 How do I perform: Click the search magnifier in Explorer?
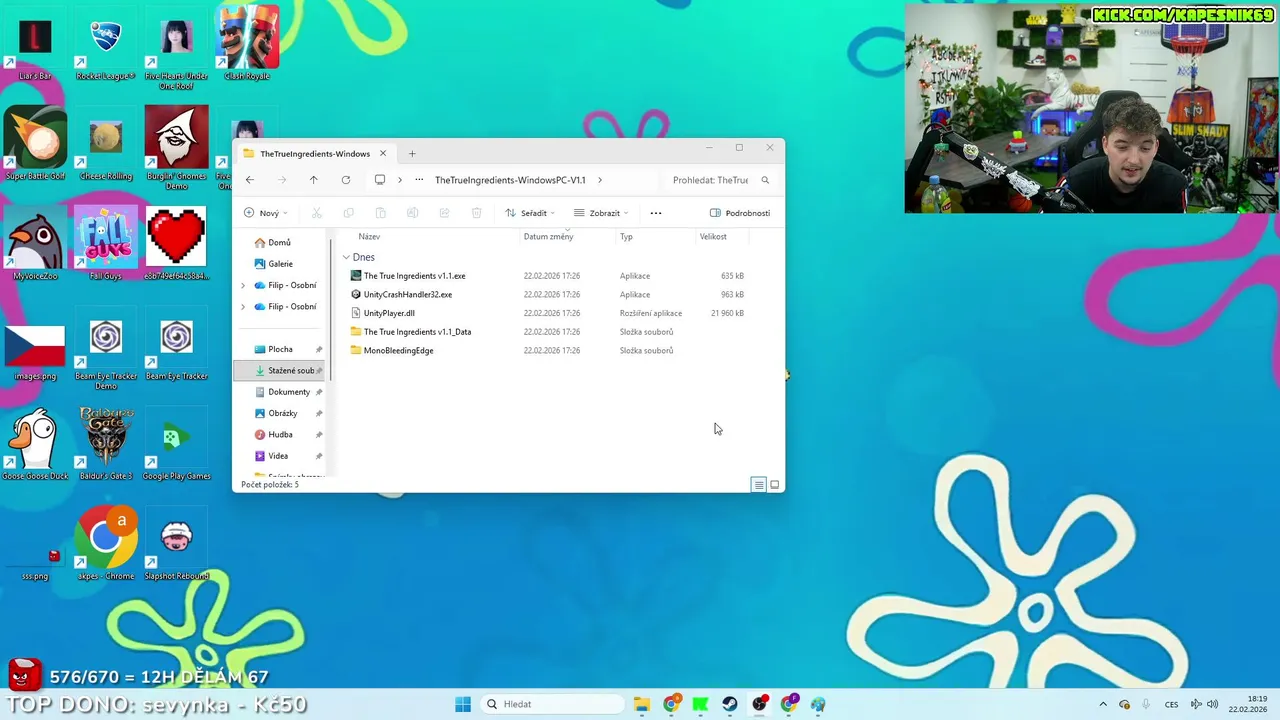pos(765,180)
